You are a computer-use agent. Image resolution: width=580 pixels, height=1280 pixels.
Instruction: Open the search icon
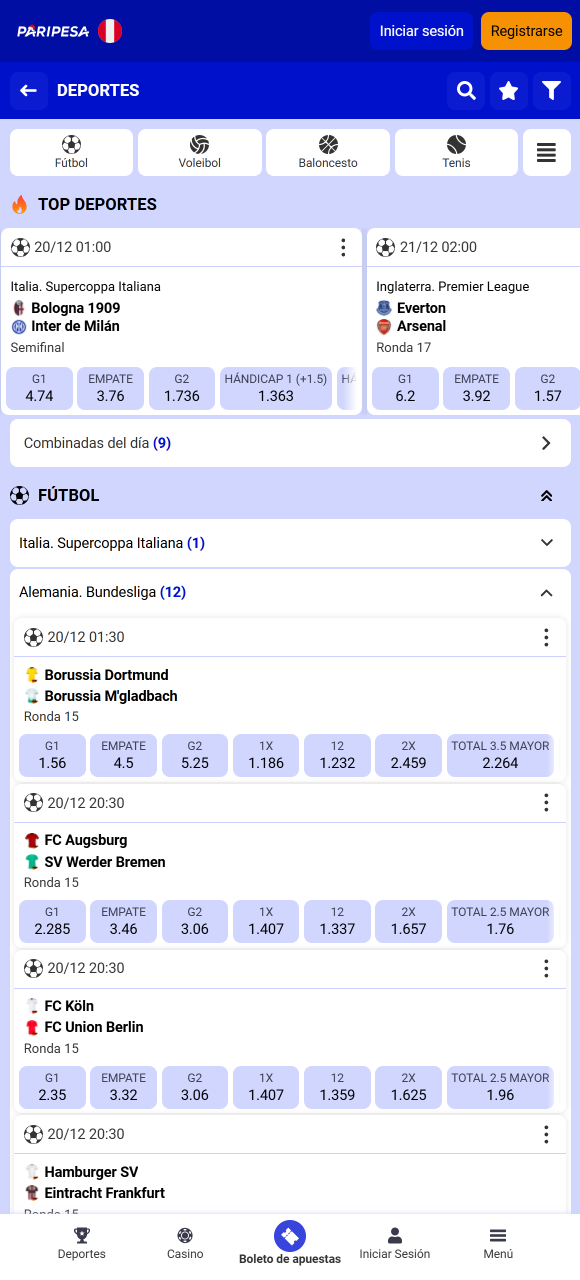(465, 90)
